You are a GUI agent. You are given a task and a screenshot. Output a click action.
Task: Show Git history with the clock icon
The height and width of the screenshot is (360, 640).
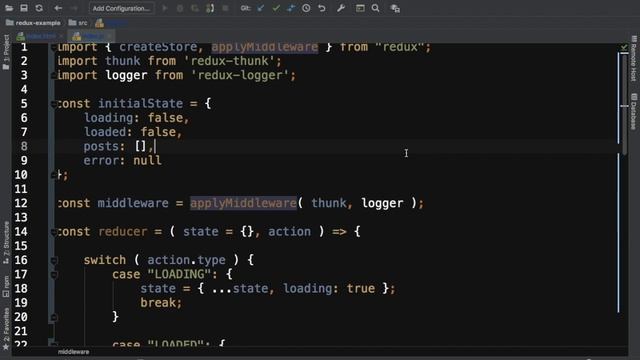[x=306, y=8]
